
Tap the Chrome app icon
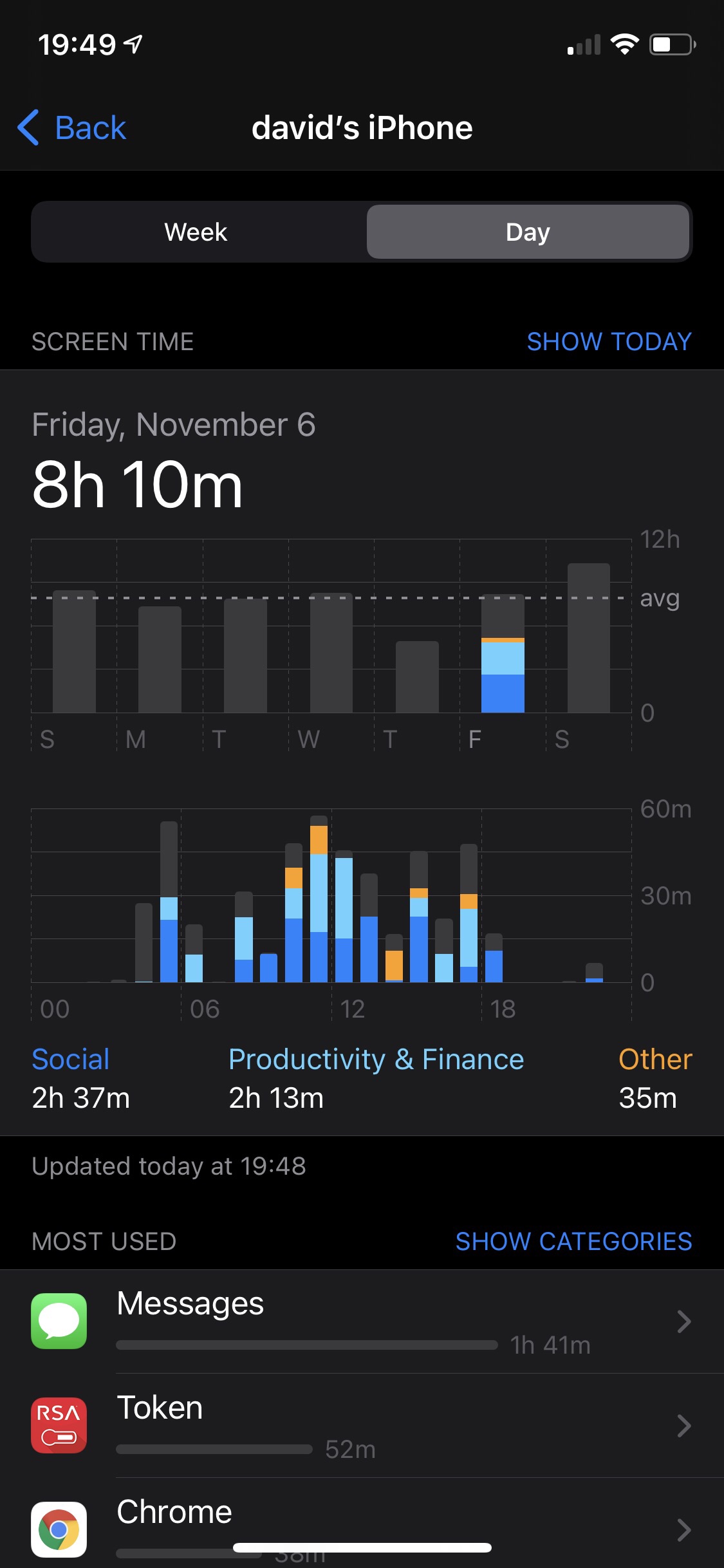point(59,1529)
